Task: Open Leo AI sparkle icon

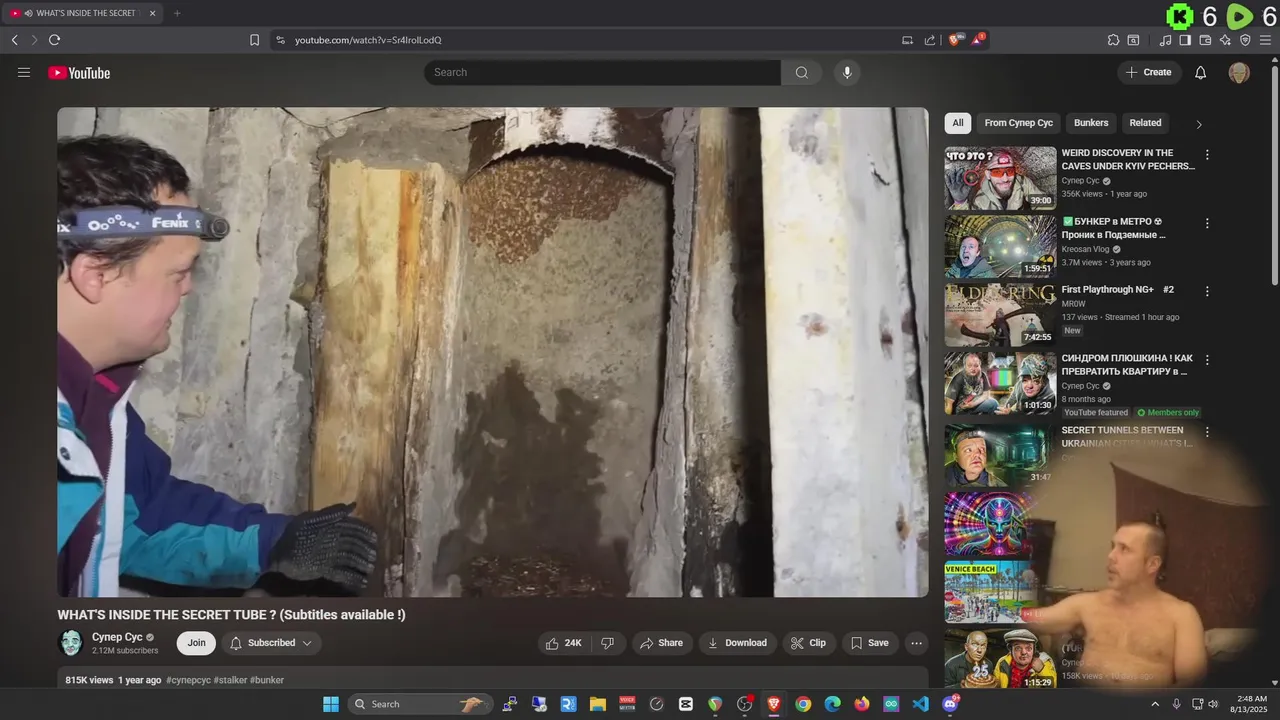Action: tap(1225, 40)
